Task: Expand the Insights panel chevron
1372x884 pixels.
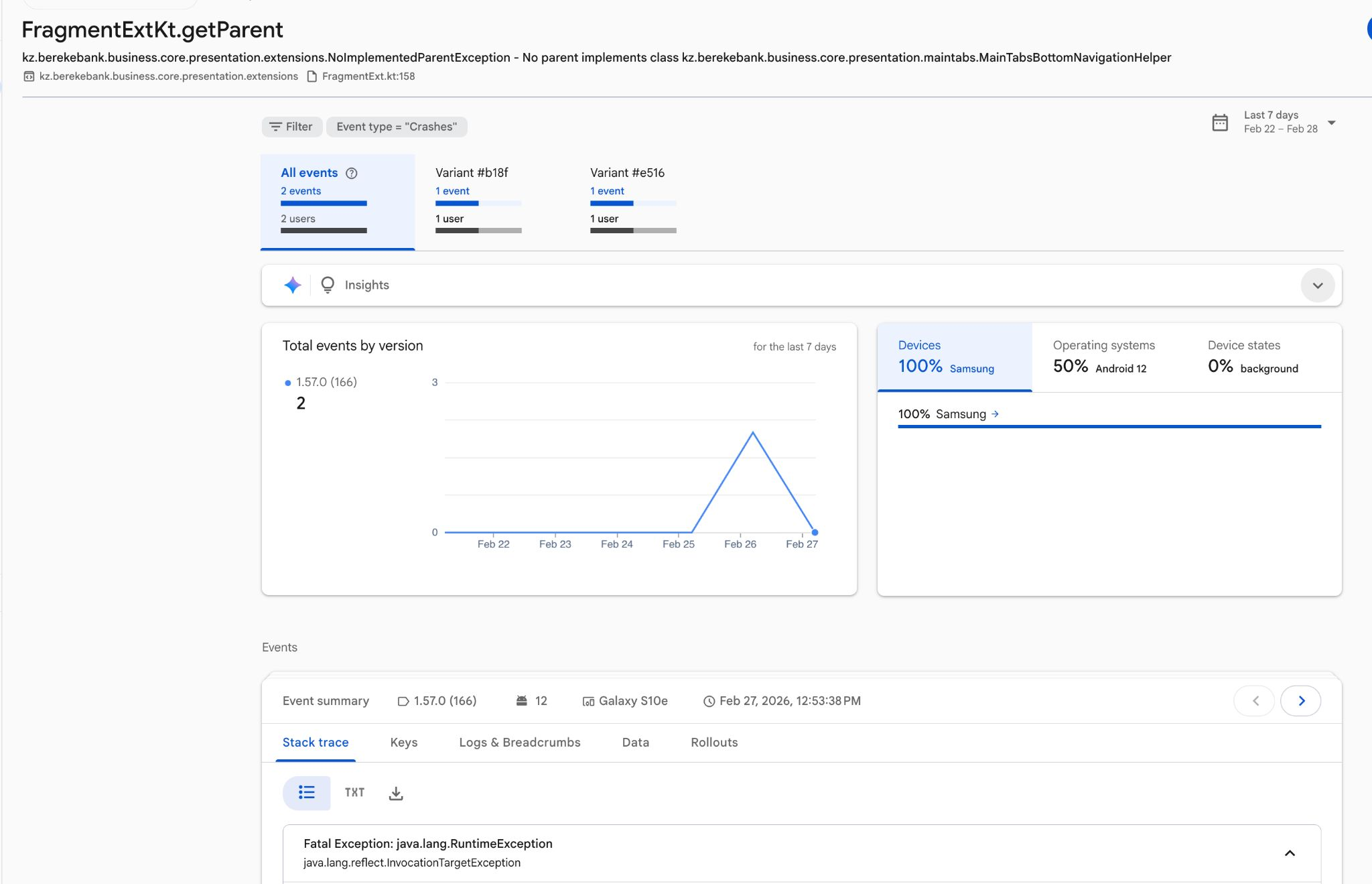Action: tap(1317, 286)
